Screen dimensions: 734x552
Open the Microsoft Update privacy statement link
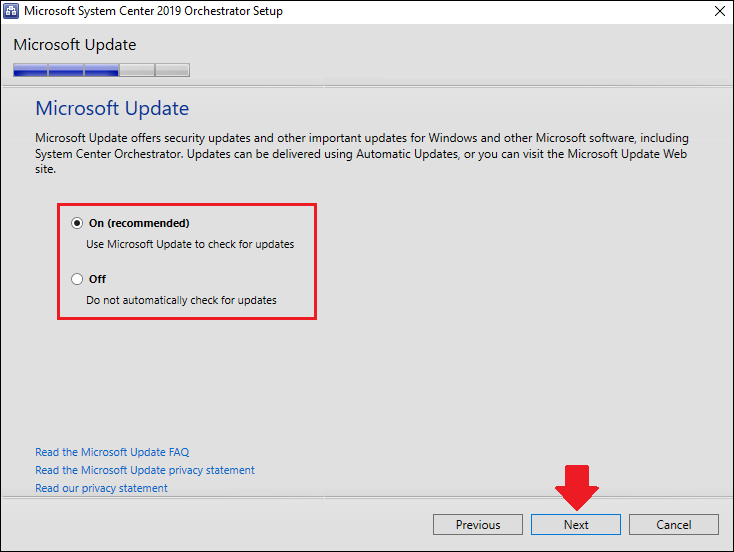(x=145, y=470)
